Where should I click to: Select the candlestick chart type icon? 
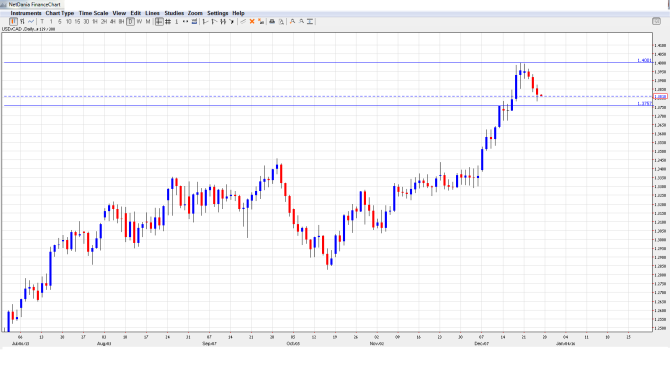[13, 21]
